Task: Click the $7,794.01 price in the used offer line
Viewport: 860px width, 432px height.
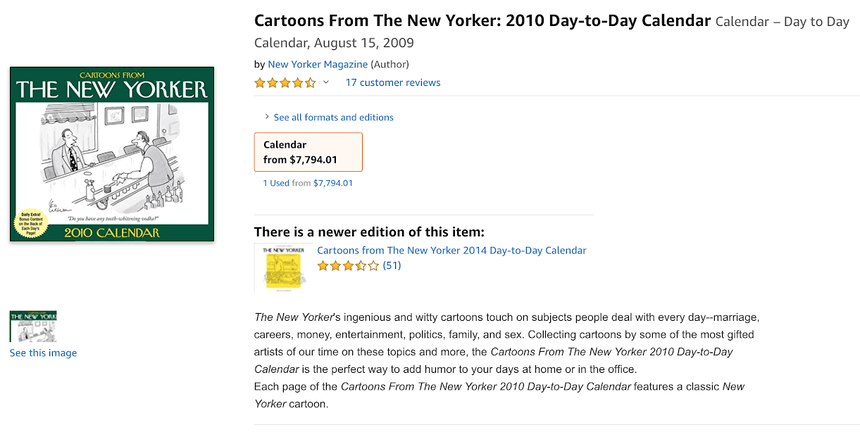Action: click(x=333, y=183)
